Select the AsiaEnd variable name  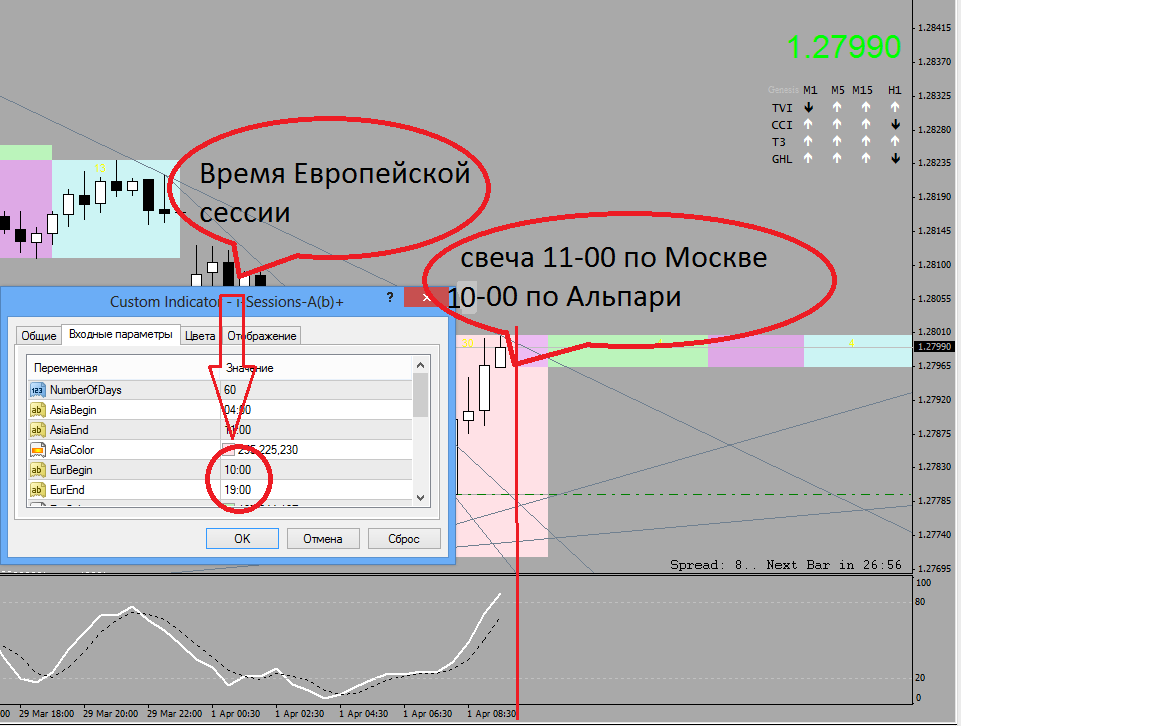pos(69,430)
